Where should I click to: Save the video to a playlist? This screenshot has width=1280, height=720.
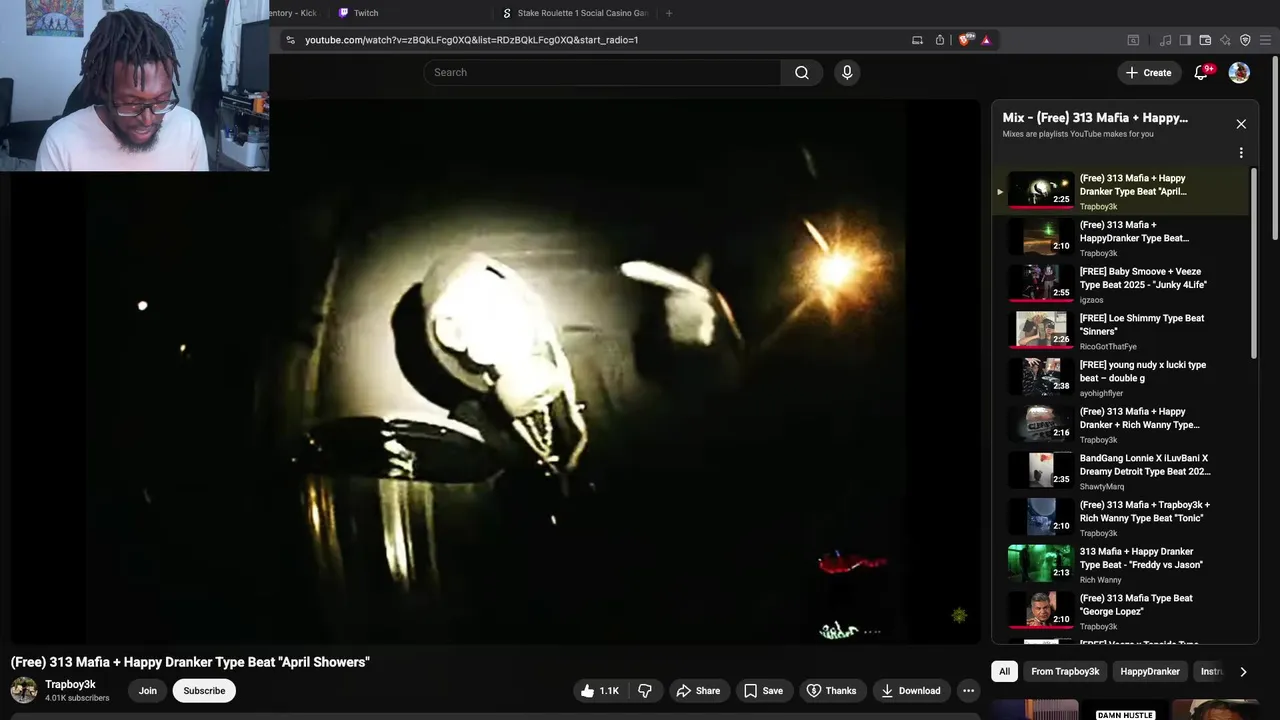[x=763, y=690]
